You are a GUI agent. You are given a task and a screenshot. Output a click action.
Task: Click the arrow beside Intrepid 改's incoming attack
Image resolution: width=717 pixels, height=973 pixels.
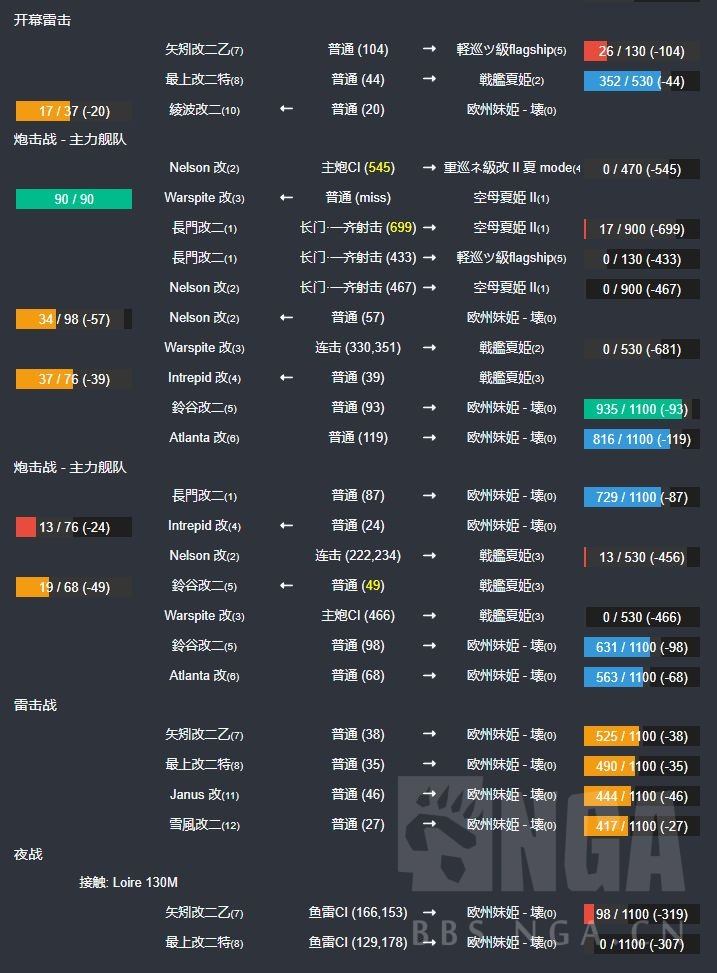click(x=286, y=377)
